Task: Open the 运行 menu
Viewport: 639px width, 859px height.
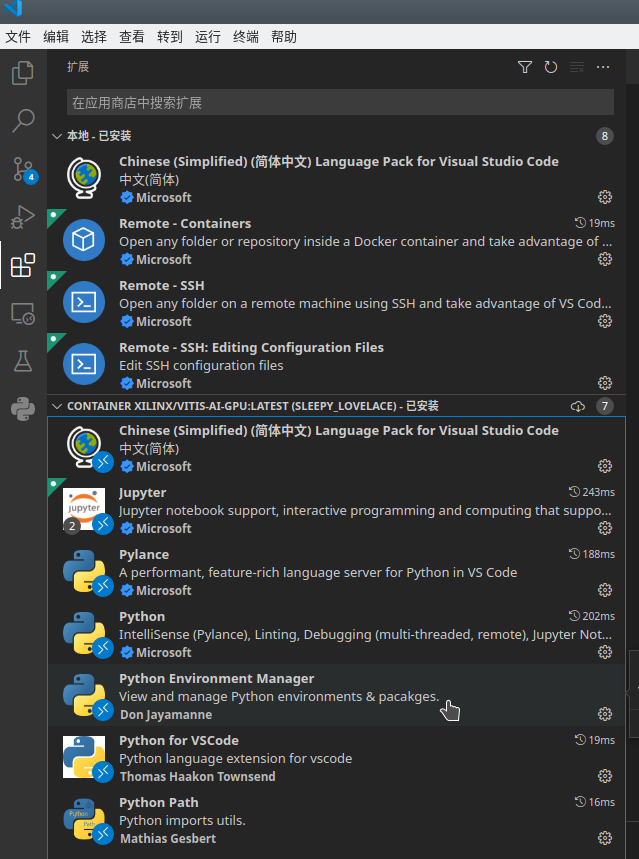Action: click(208, 37)
